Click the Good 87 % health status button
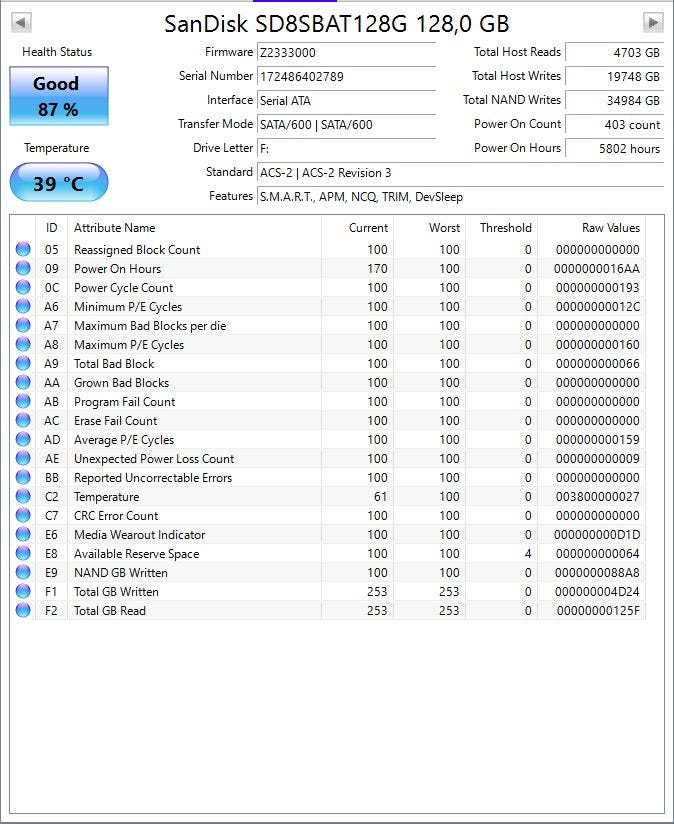The height and width of the screenshot is (824, 674). coord(59,96)
